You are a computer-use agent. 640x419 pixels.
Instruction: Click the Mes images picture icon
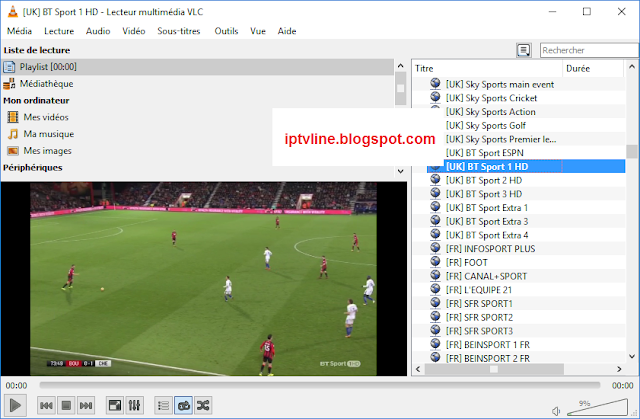pos(13,151)
